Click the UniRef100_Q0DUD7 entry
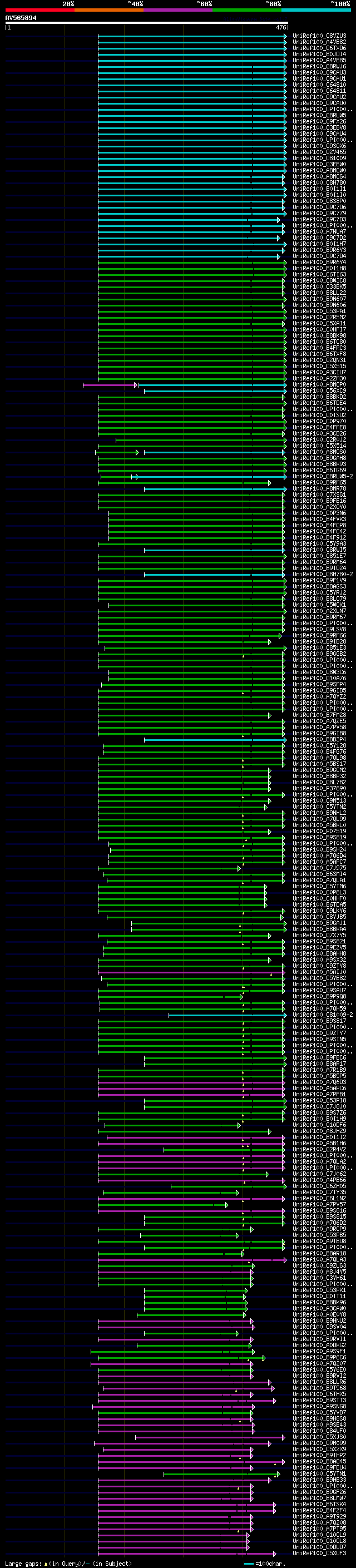 click(319, 1547)
